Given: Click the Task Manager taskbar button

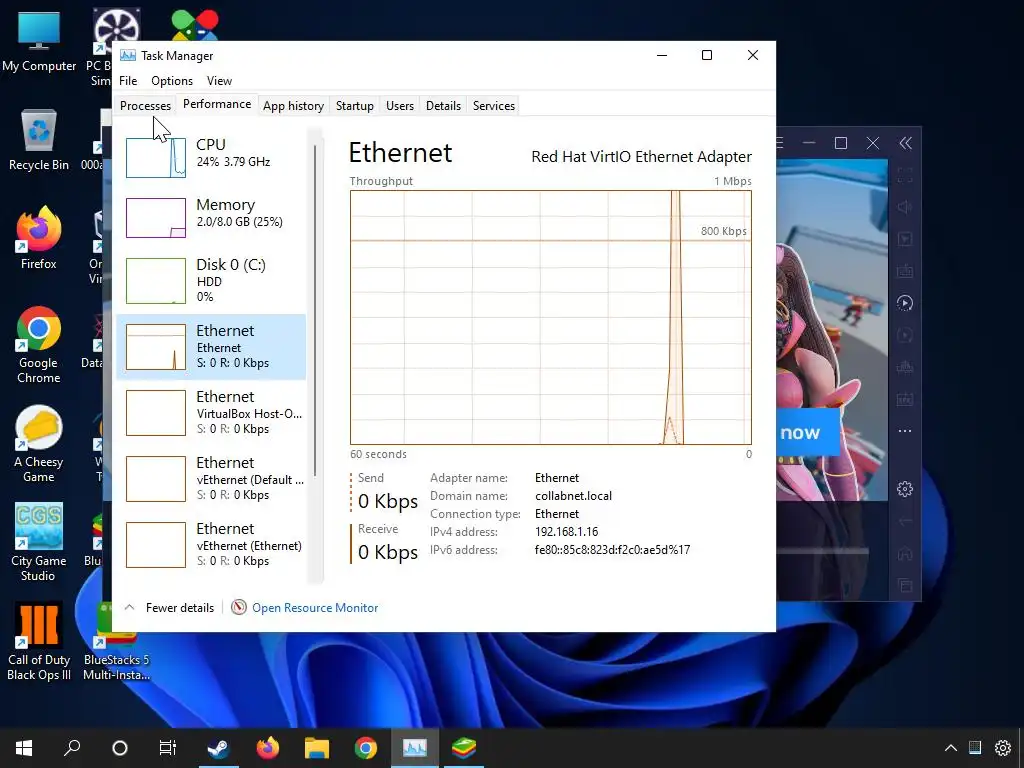Looking at the screenshot, I should [x=415, y=748].
